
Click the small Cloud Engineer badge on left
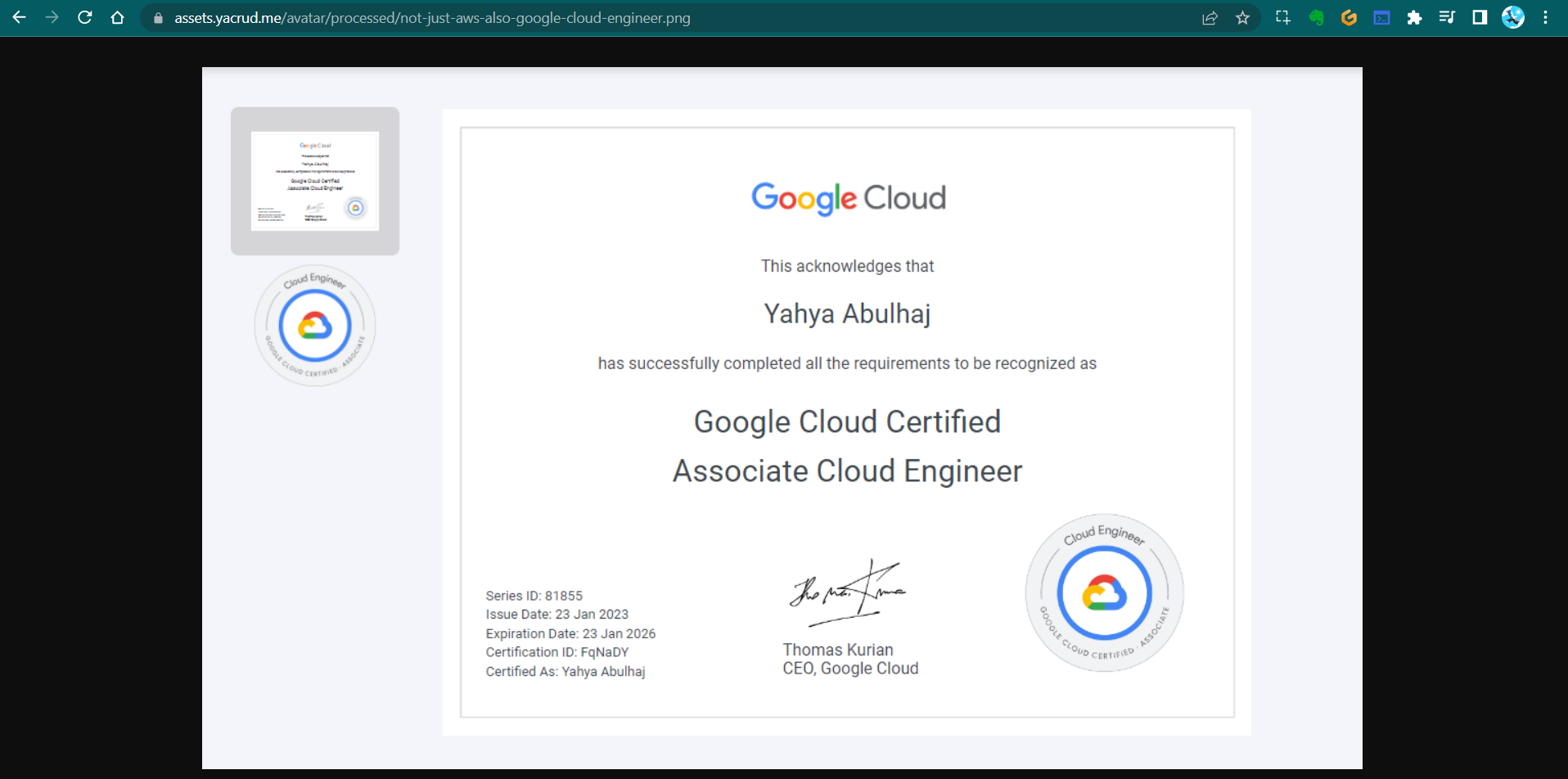pos(315,326)
